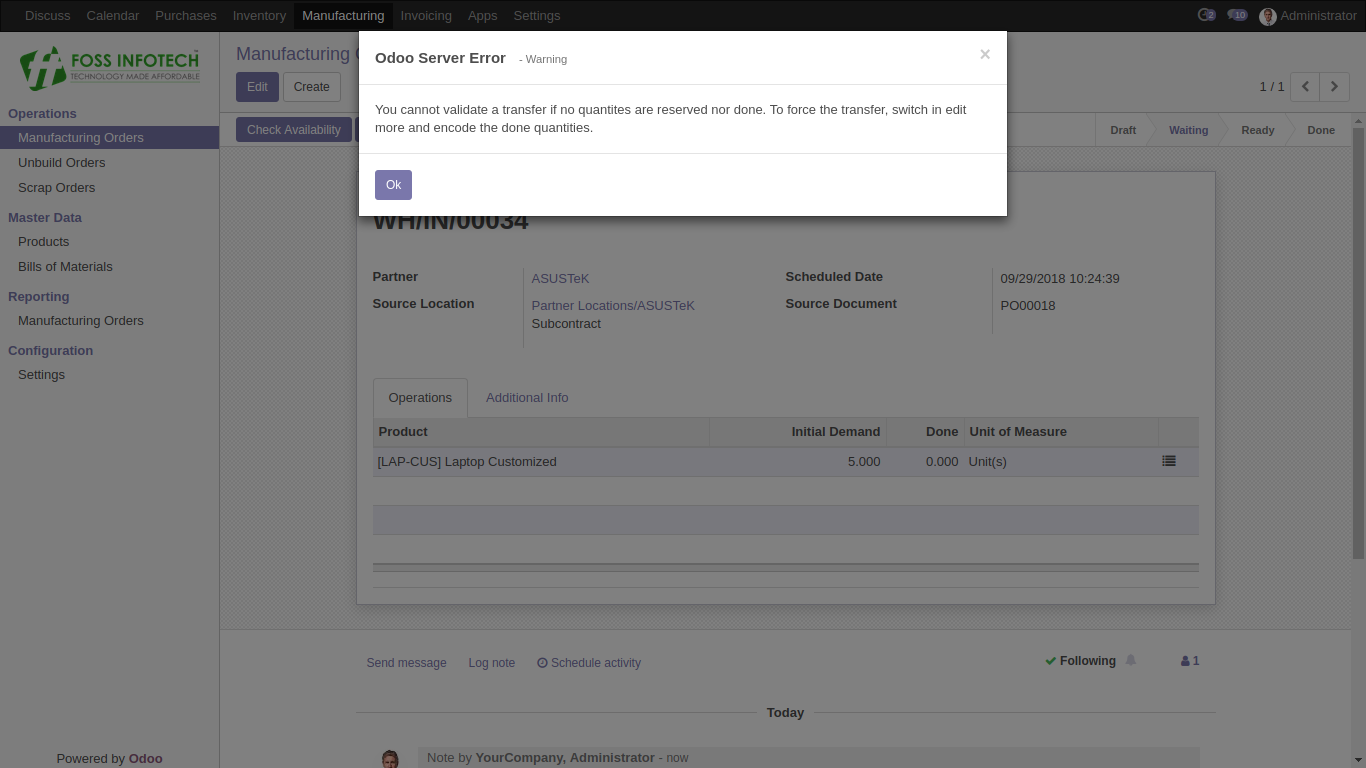Click the Draft status stage
Viewport: 1366px width, 768px height.
1123,130
